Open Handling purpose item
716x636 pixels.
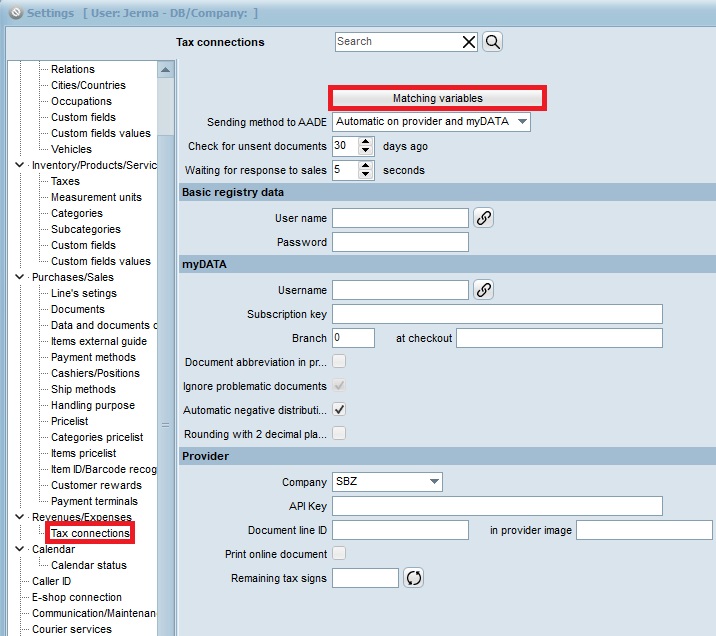tap(93, 405)
